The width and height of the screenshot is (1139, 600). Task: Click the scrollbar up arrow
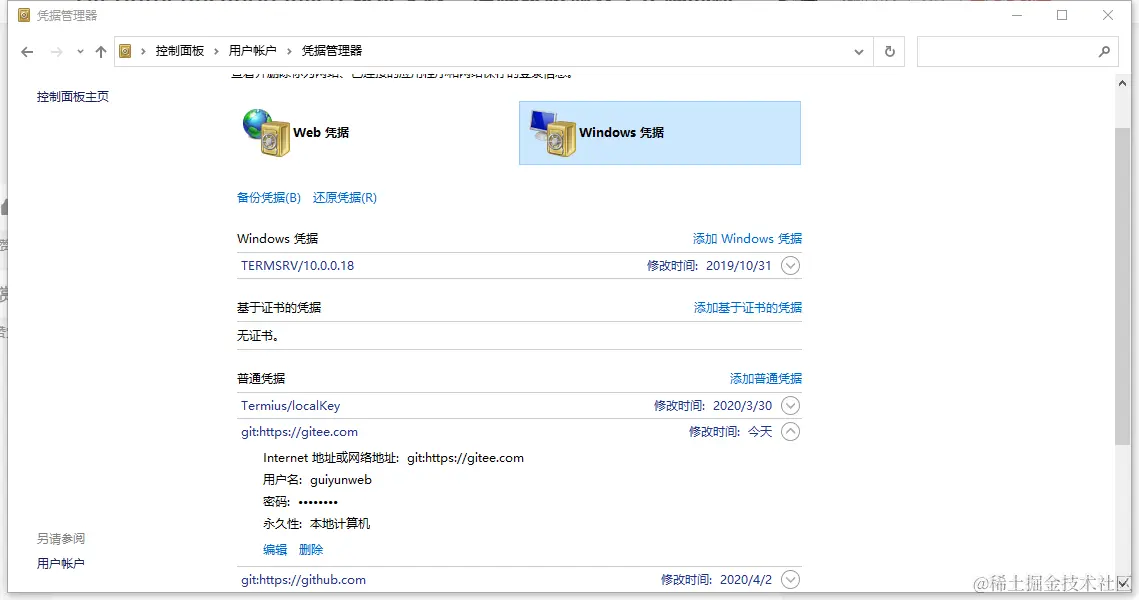1122,84
